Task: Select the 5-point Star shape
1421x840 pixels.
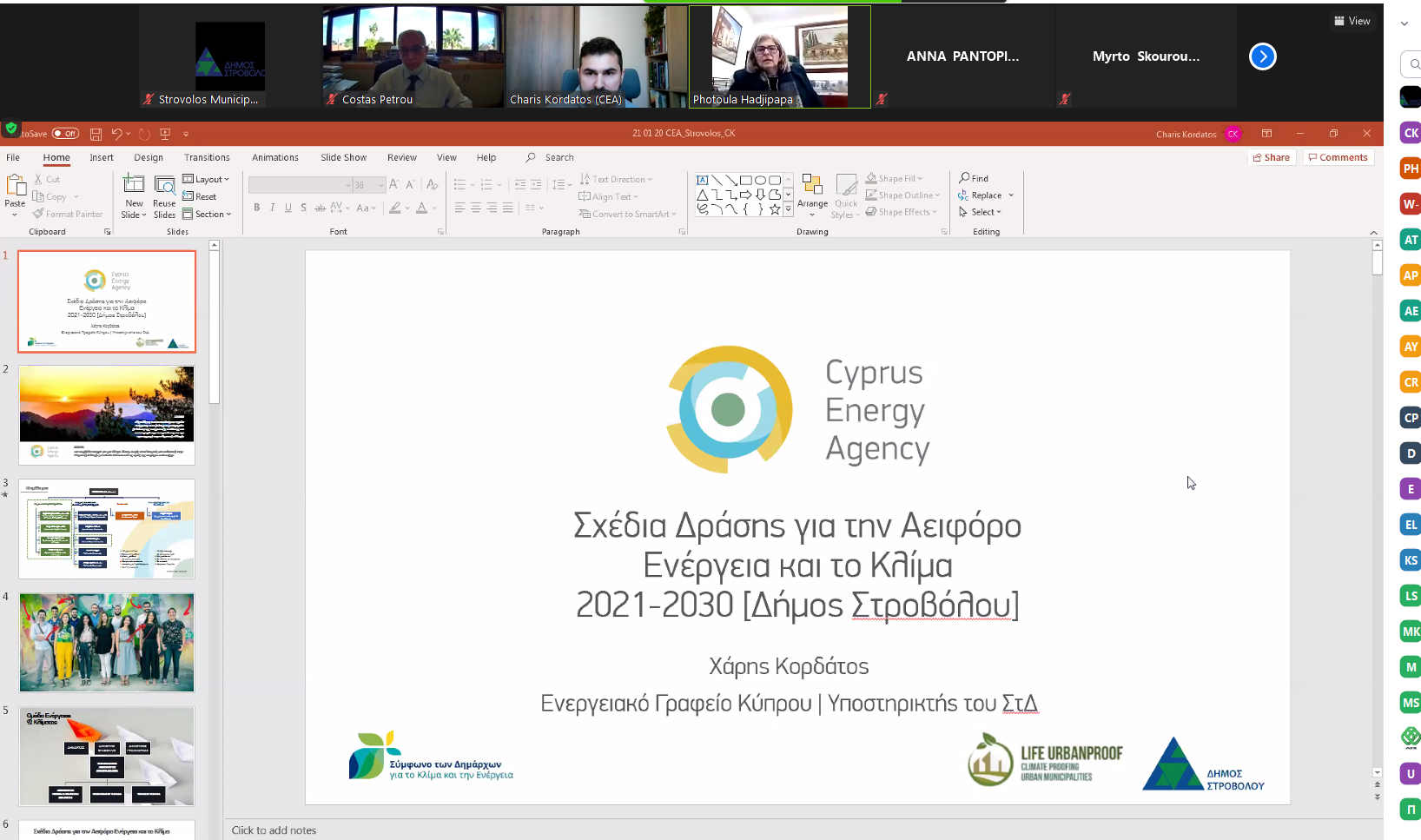Action: pos(774,209)
